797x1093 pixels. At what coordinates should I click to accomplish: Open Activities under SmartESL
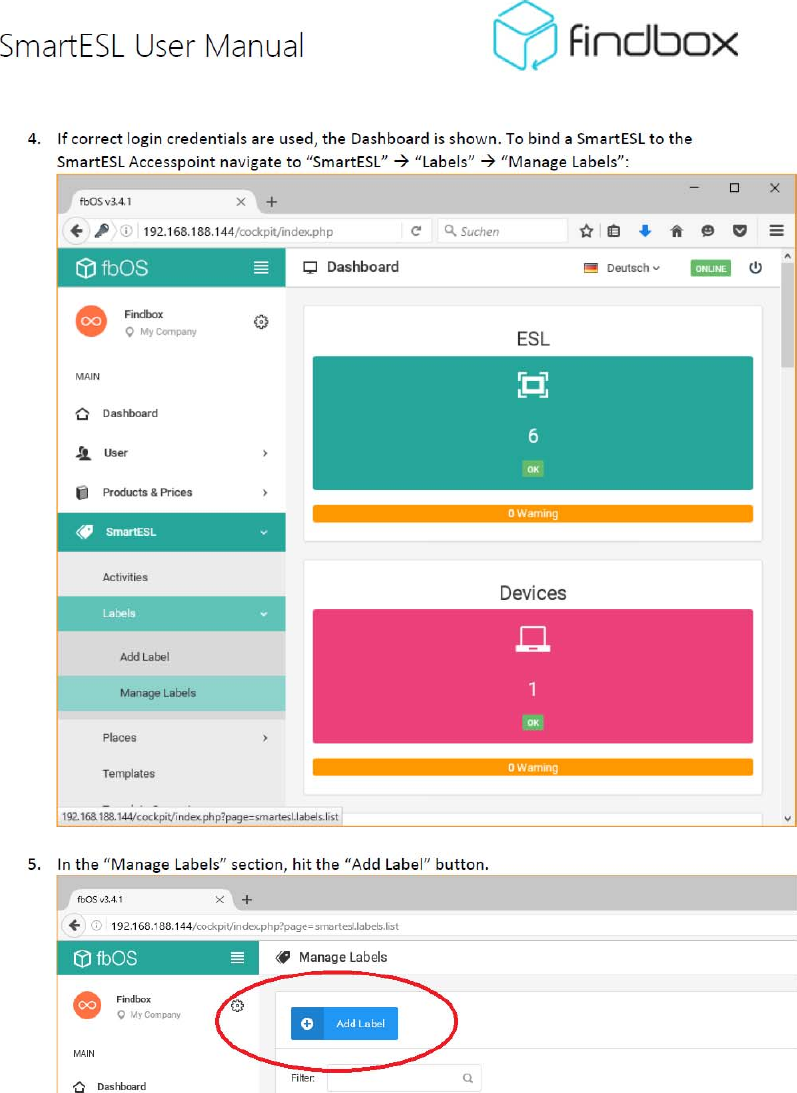(125, 577)
